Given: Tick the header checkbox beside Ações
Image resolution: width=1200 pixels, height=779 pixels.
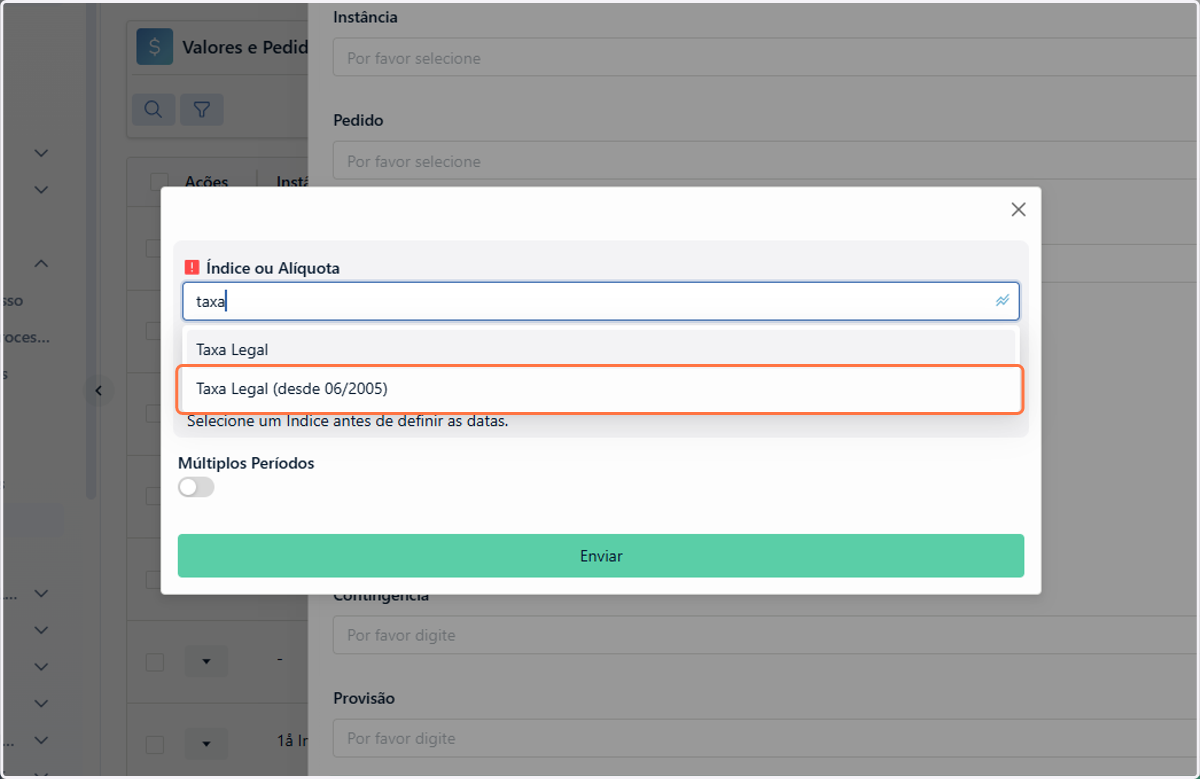Looking at the screenshot, I should point(158,182).
